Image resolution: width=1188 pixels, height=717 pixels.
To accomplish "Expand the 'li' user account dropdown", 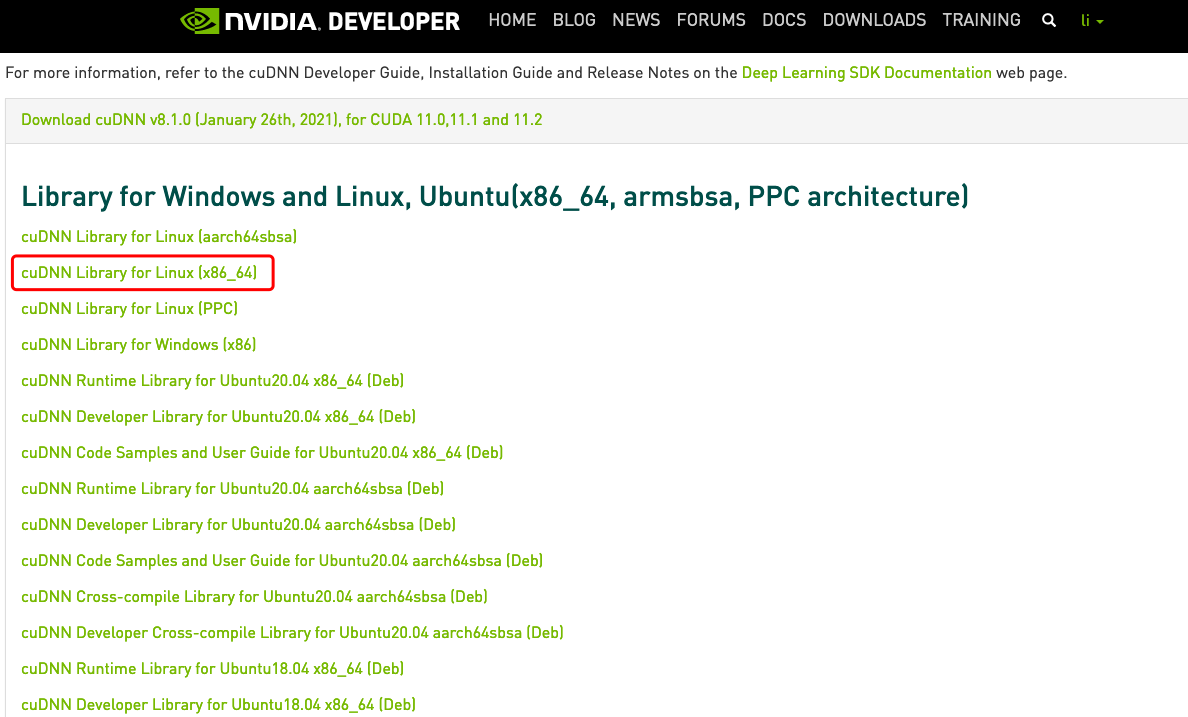I will click(x=1092, y=20).
